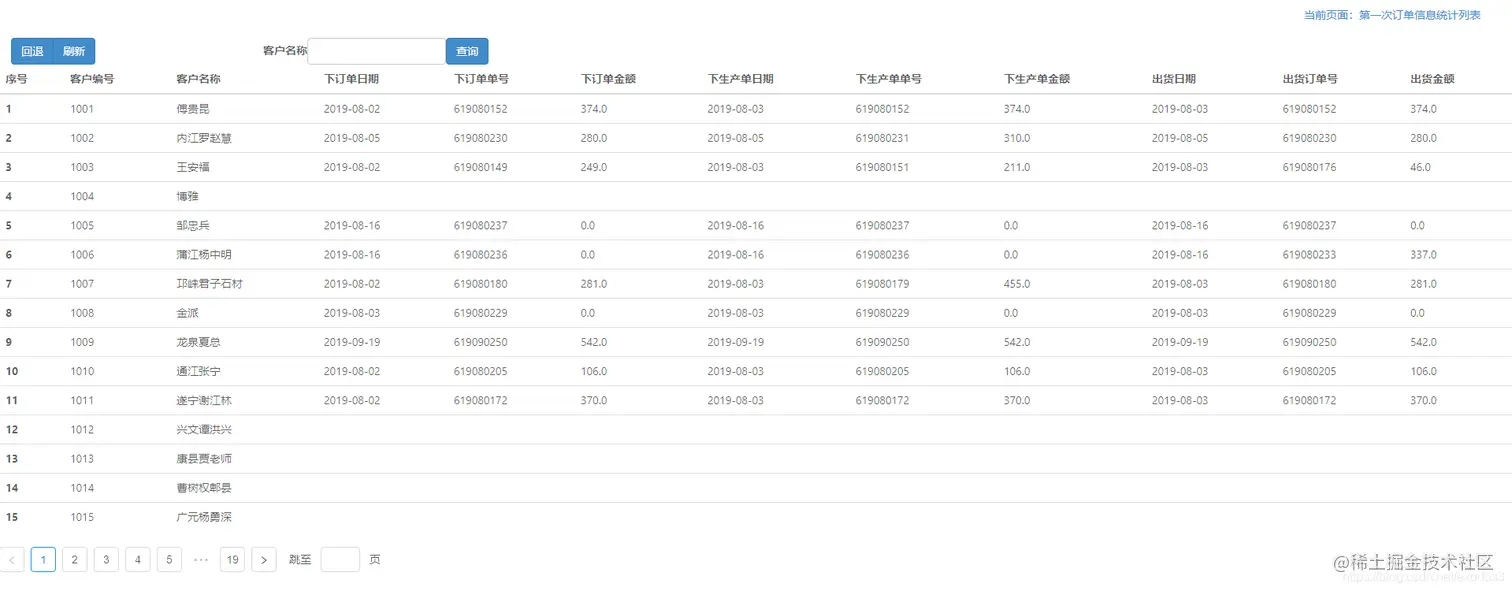Click the 下订单金额 column header
This screenshot has height=591, width=1512.
608,79
